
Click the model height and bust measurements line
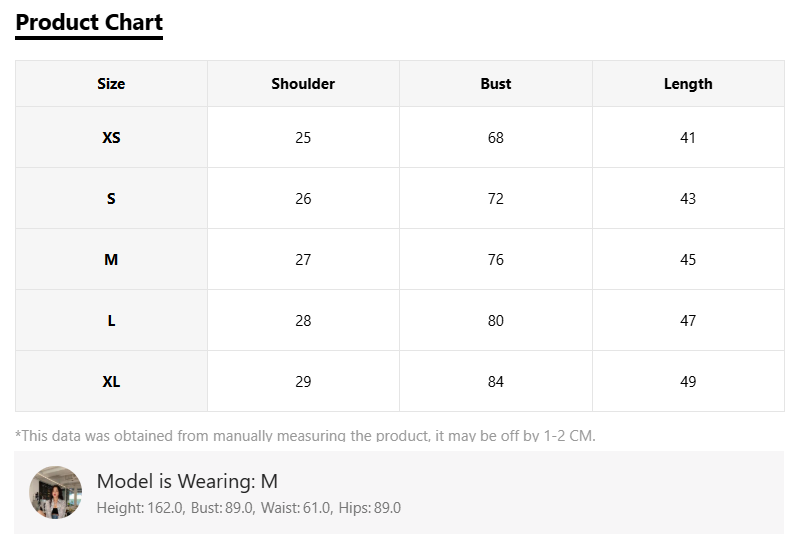coord(249,508)
